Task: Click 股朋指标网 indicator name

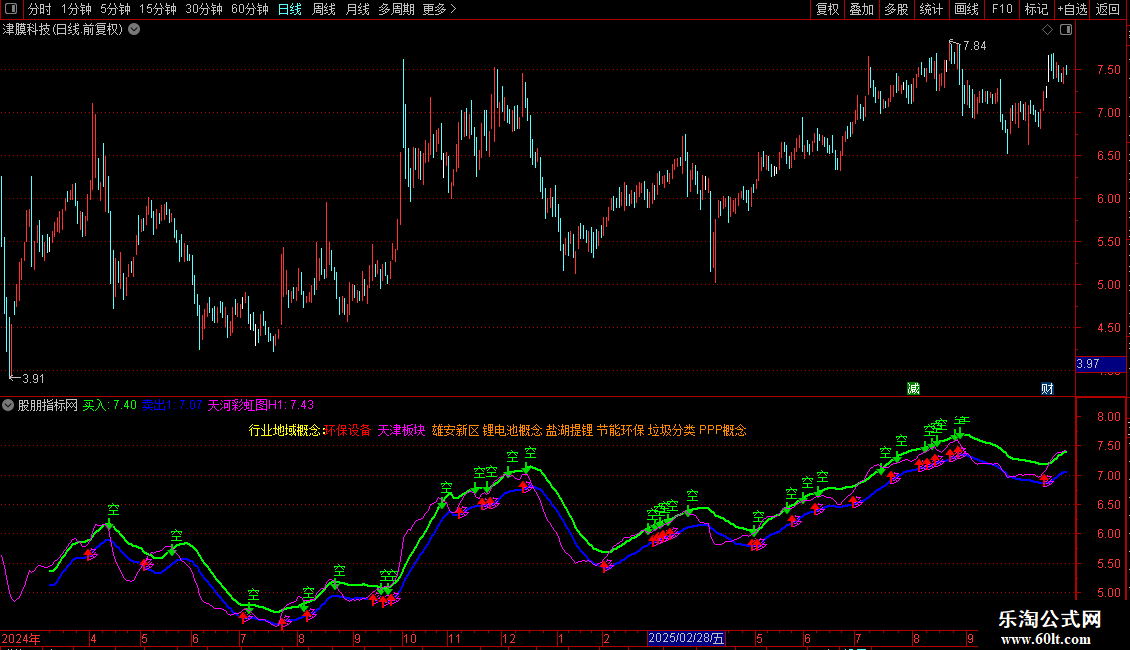Action: [x=48, y=405]
